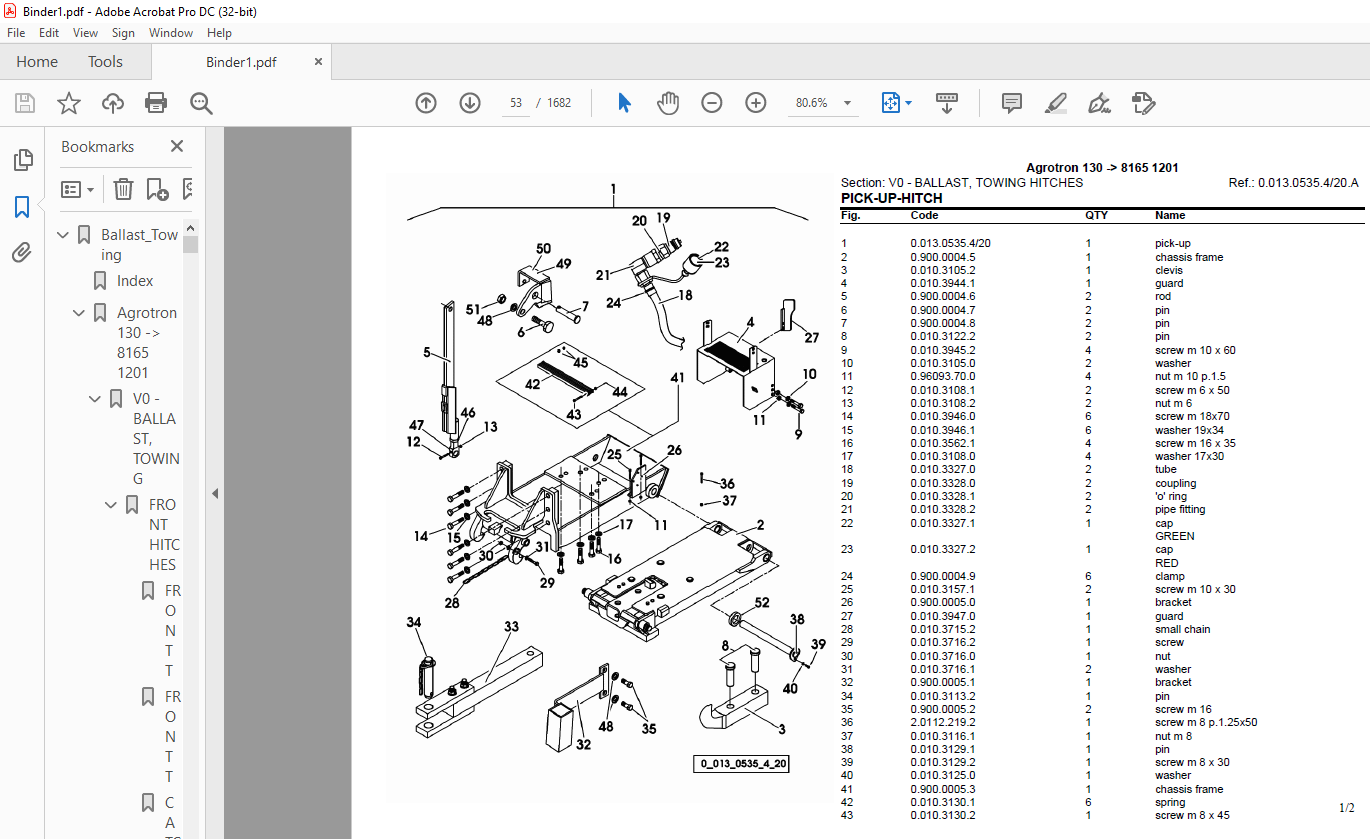Image resolution: width=1370 pixels, height=839 pixels.
Task: Zoom out with the minus icon
Action: tap(712, 103)
